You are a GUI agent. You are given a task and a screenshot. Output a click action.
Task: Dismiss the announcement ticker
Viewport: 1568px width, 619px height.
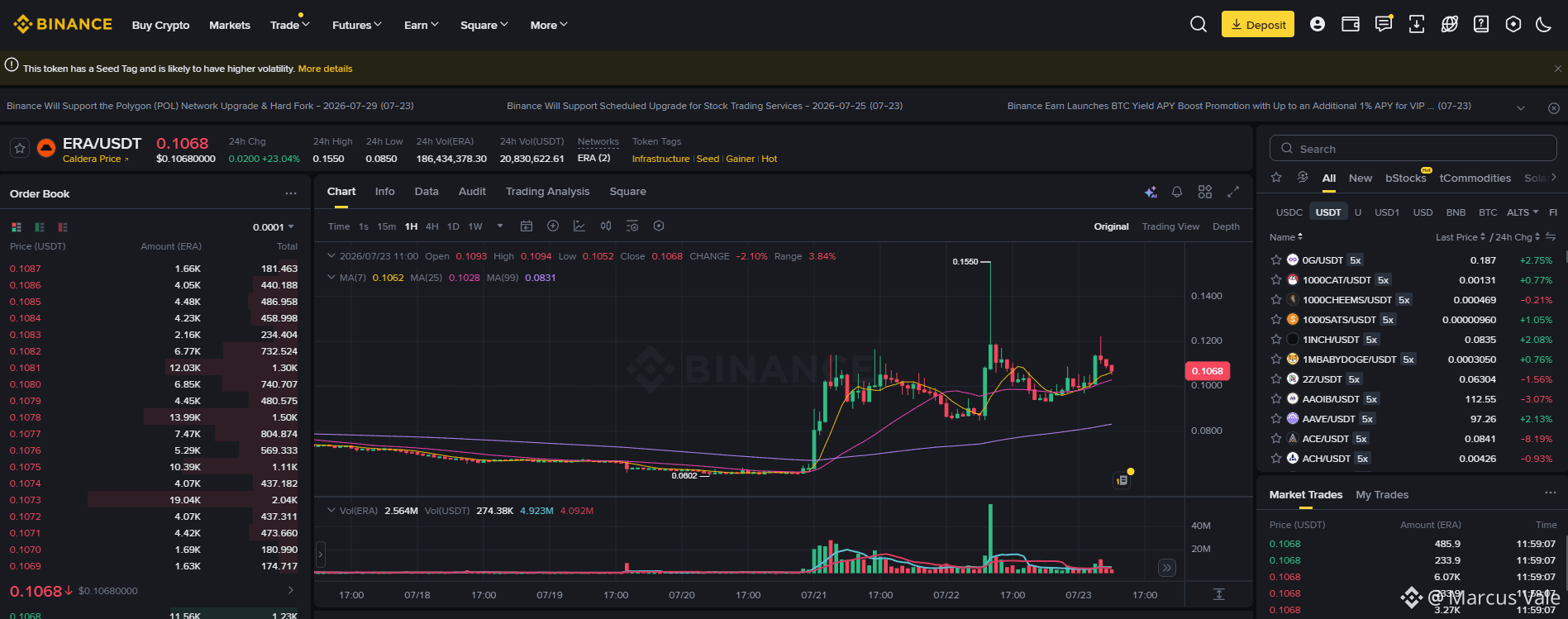[x=1554, y=108]
